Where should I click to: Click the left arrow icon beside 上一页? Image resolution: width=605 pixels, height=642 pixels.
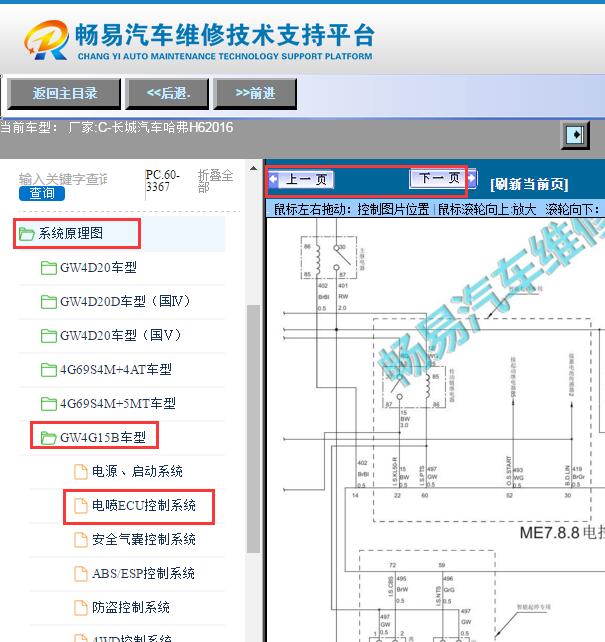[273, 179]
